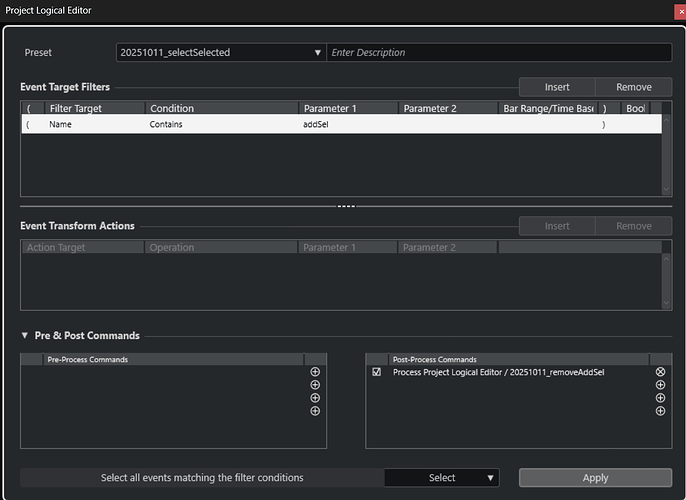Add first Pre-Process command with plus icon

[x=315, y=372]
